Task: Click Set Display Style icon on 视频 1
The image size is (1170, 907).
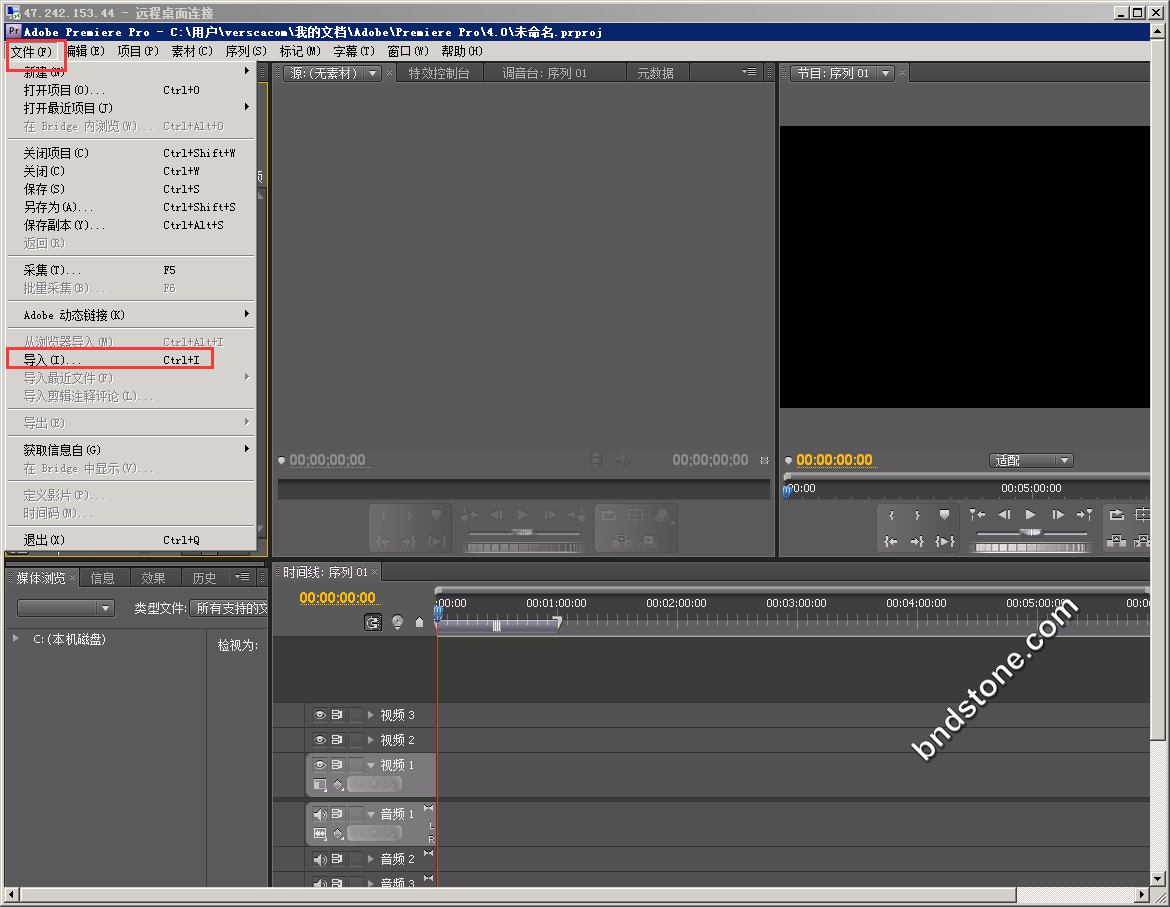Action: (x=320, y=785)
